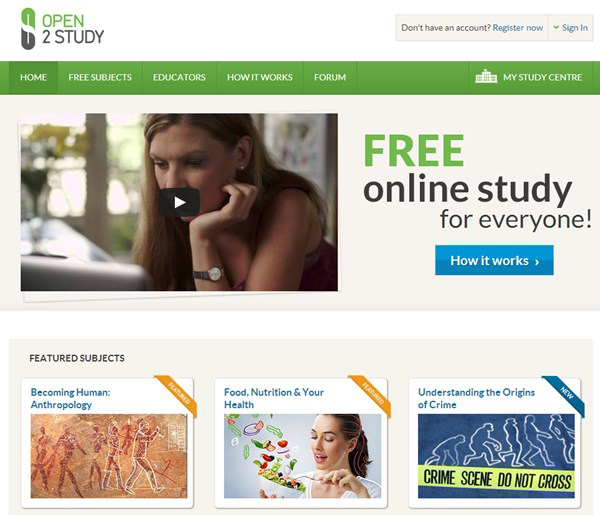Click the cave painting anthropology thumbnail
Screen dimensions: 600x515
click(x=109, y=456)
